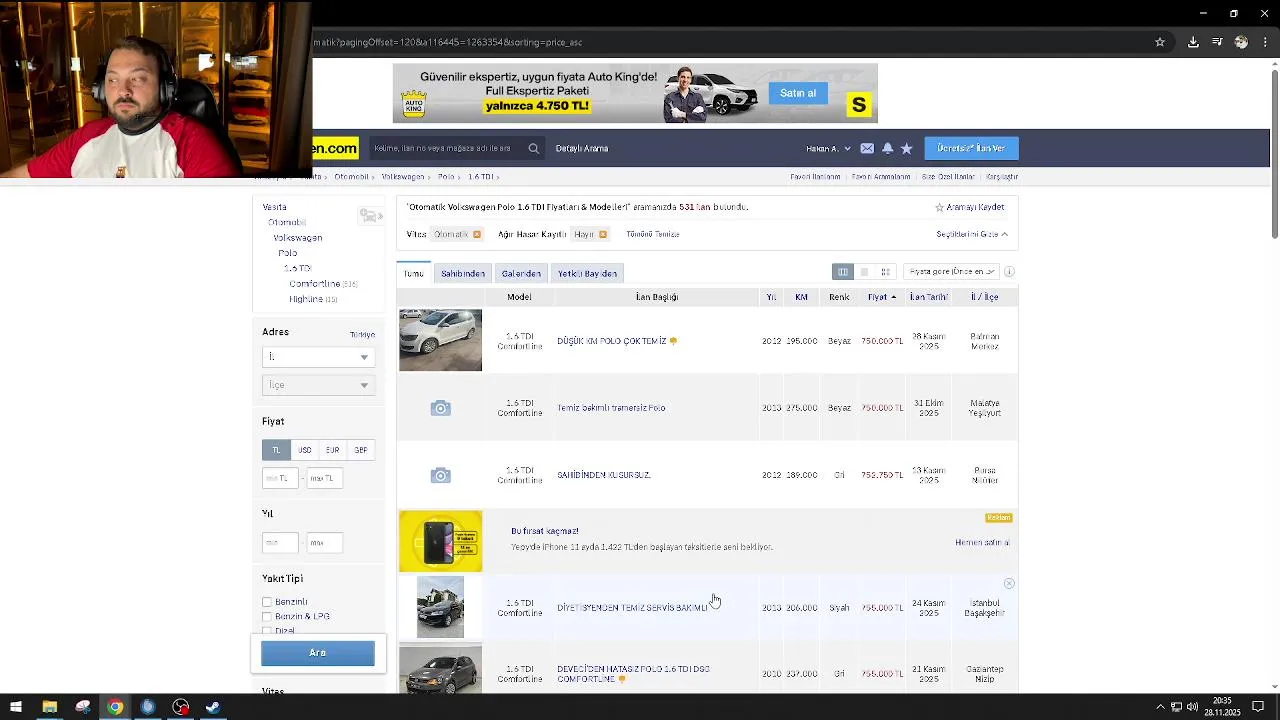The width and height of the screenshot is (1280, 720).
Task: Close the iPhone ad with the small x
Action: (1009, 583)
